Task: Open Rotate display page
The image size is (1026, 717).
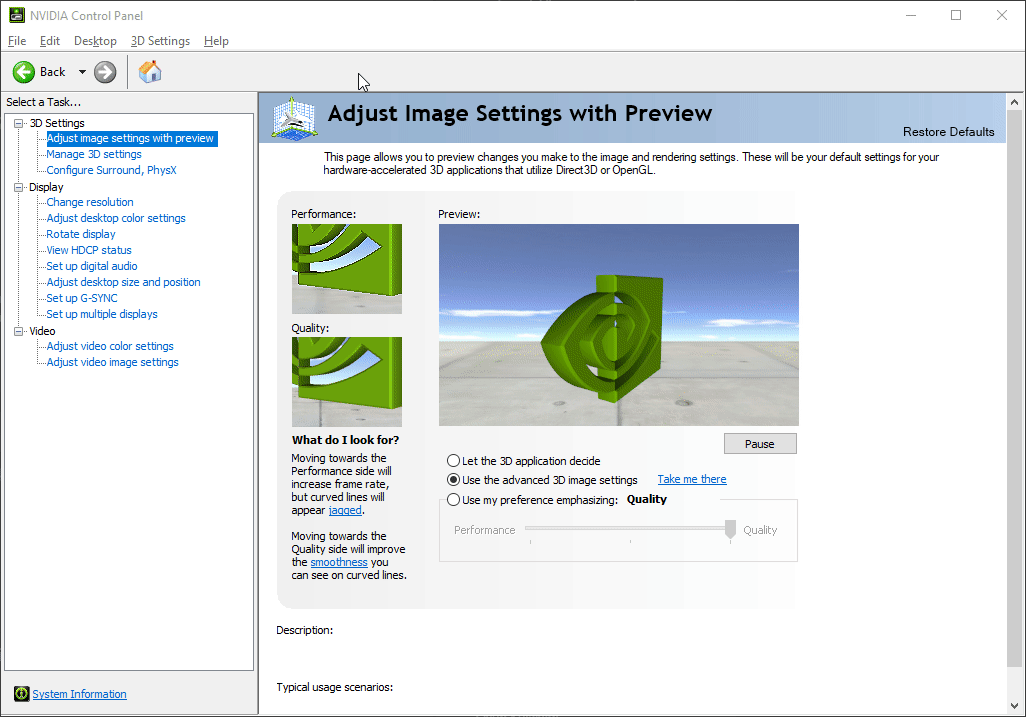Action: click(80, 234)
